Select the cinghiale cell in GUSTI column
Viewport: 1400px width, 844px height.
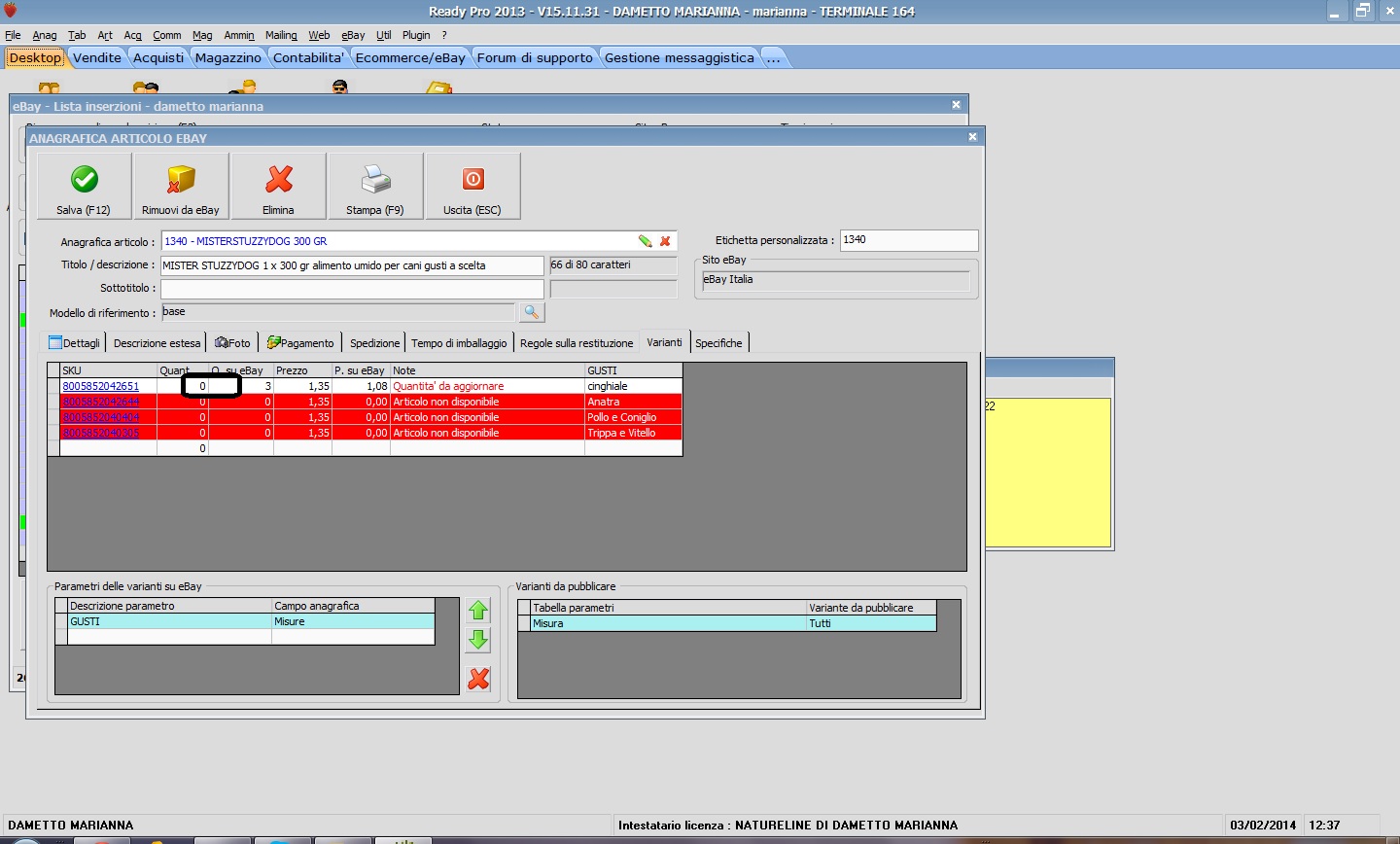click(x=633, y=386)
